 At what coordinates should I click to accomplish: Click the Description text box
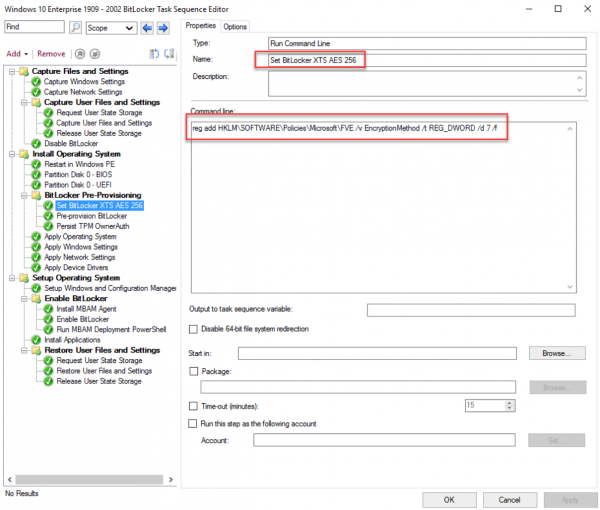pyautogui.click(x=427, y=84)
